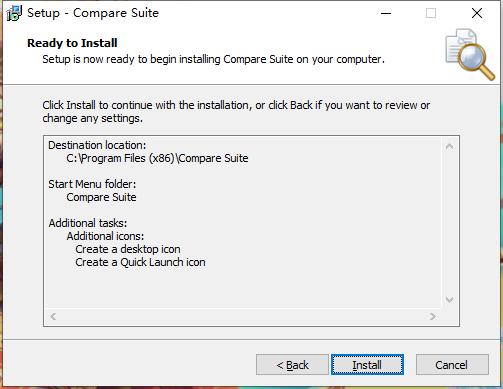Click the 'Setup - Compare Suite' title bar text

[93, 13]
